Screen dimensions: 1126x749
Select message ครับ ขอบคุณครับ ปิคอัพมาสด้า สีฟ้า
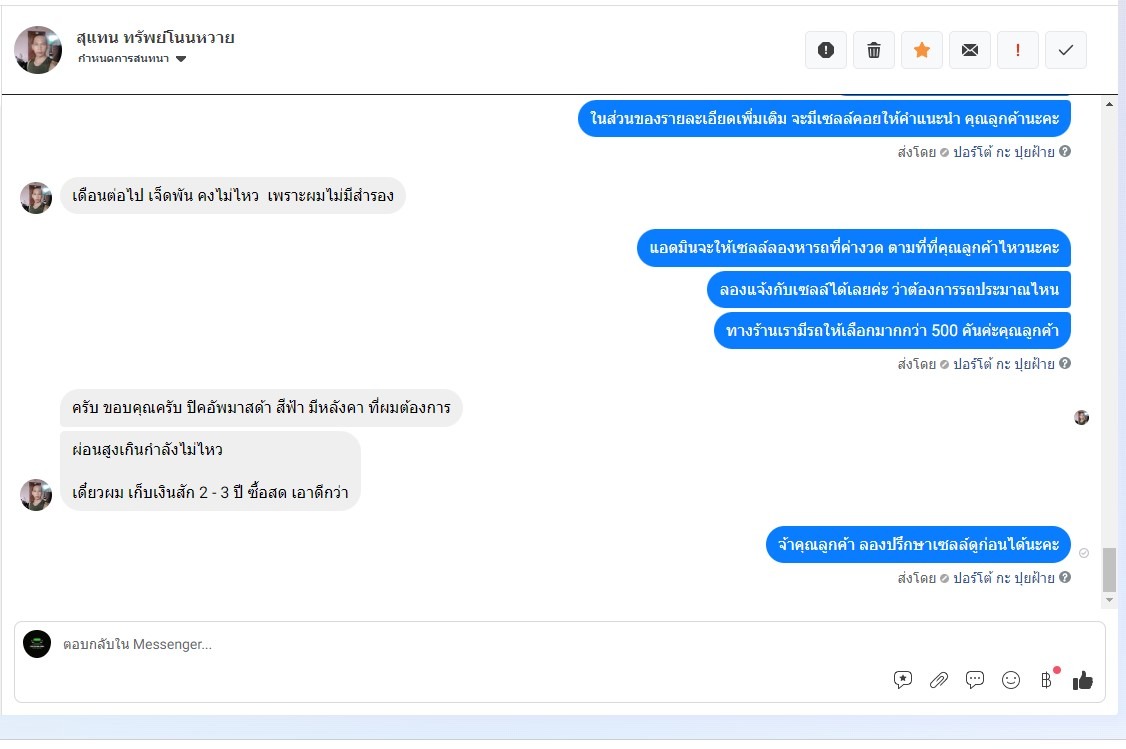(261, 408)
